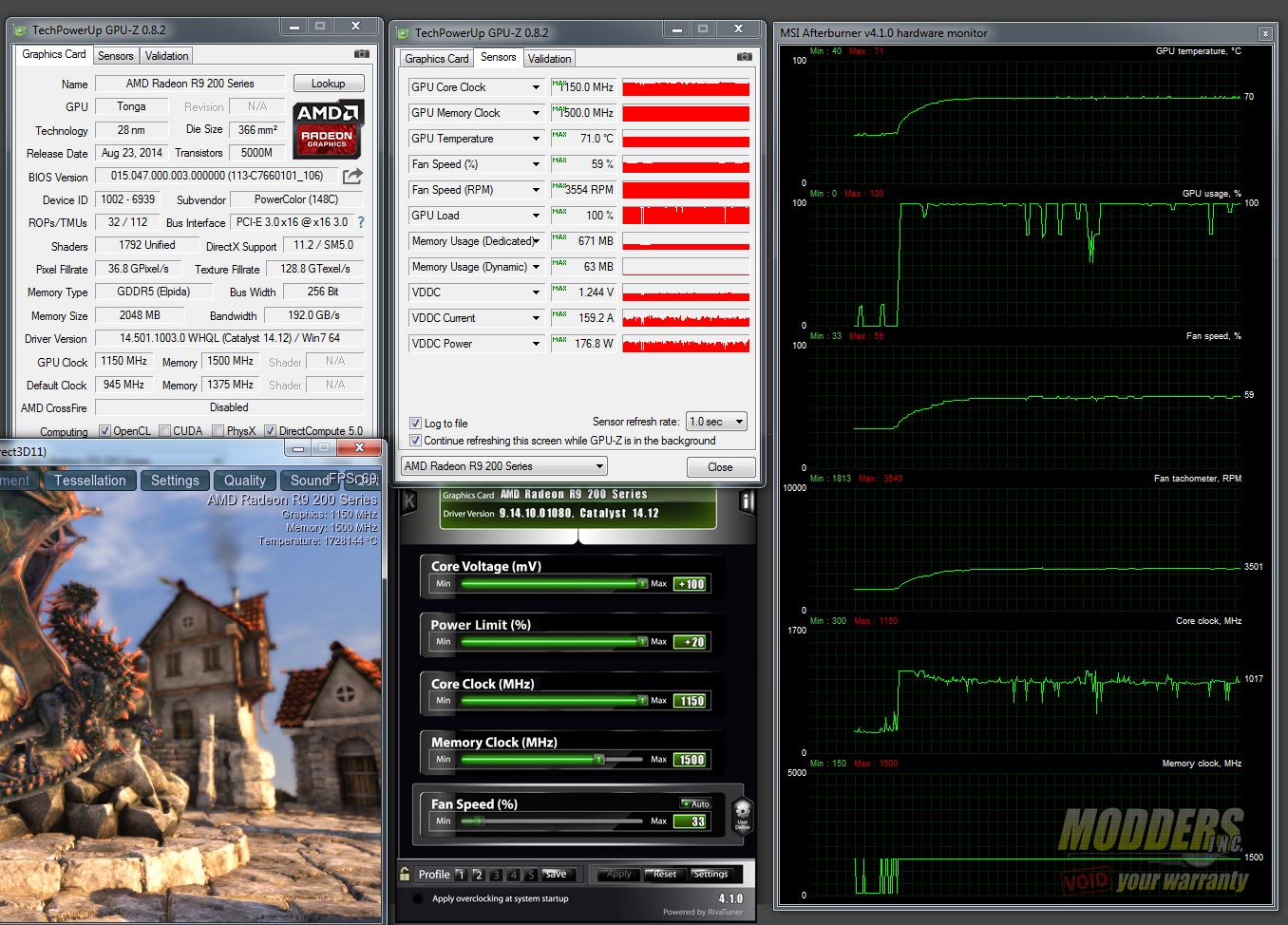Open the Fan Speed (RPM) sensor dropdown

pos(536,190)
